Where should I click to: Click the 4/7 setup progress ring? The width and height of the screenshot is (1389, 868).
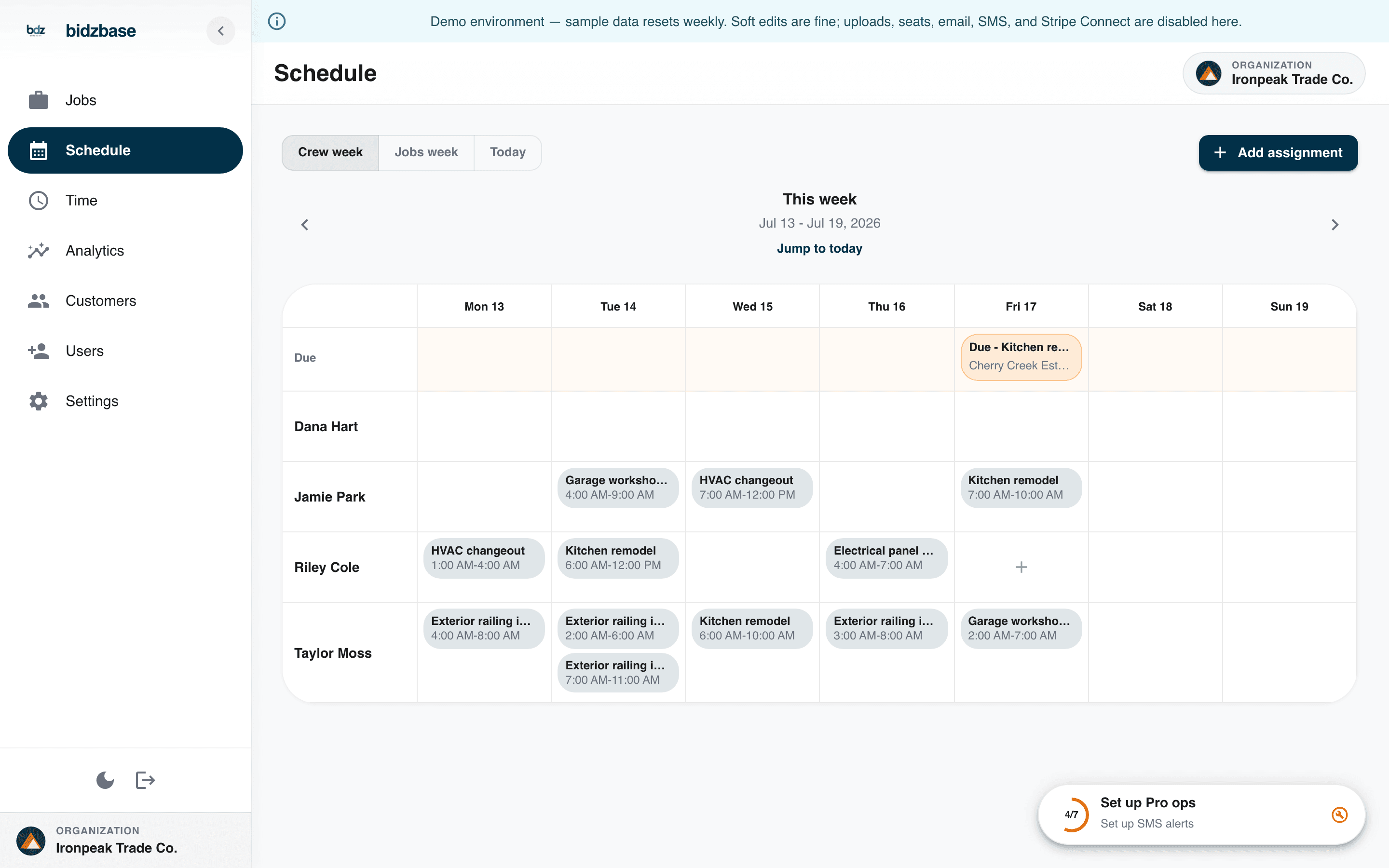tap(1072, 814)
